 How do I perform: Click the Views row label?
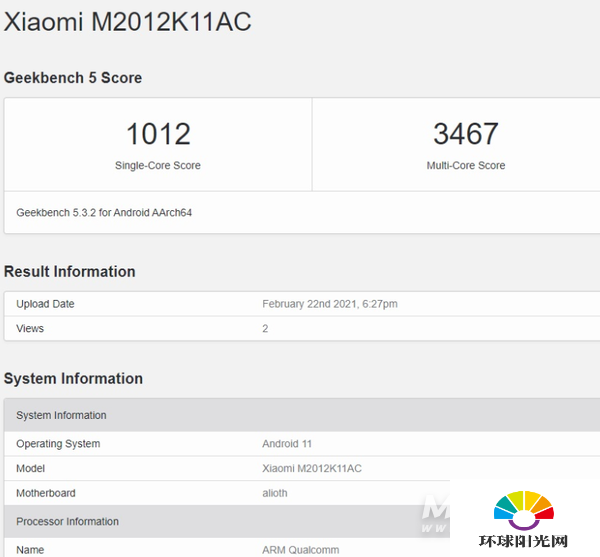tap(30, 329)
